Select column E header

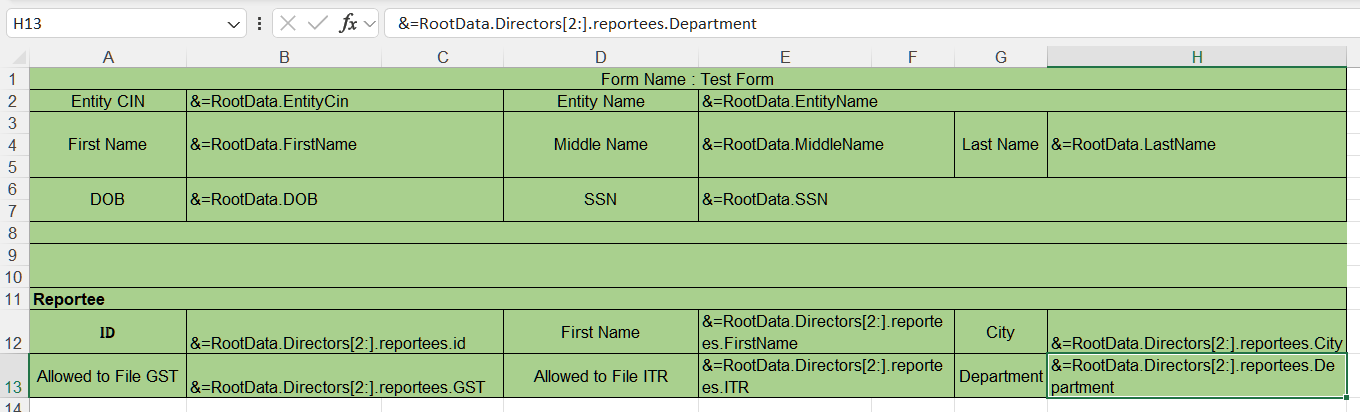pos(785,58)
